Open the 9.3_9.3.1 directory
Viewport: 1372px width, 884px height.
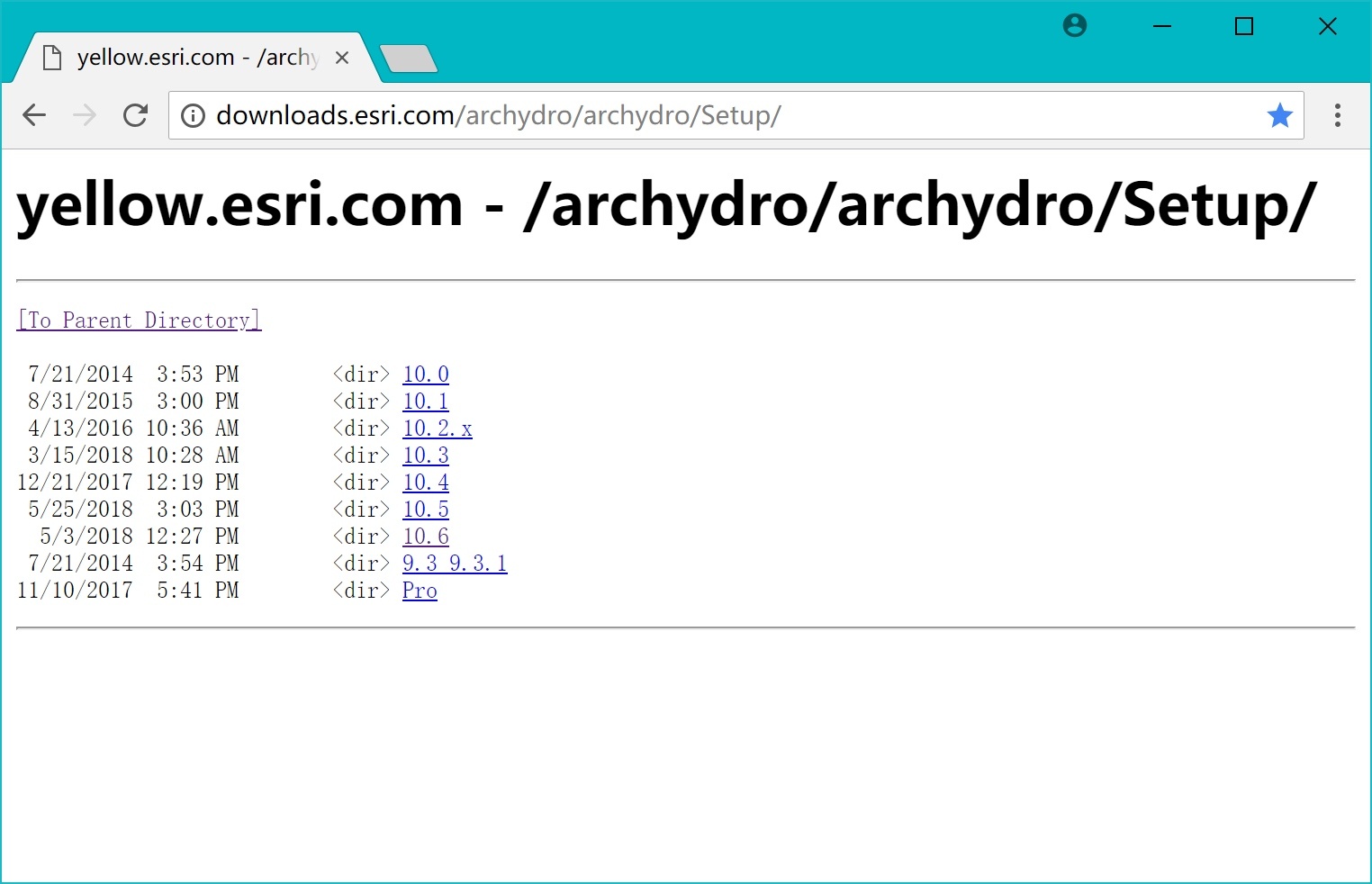(x=455, y=563)
